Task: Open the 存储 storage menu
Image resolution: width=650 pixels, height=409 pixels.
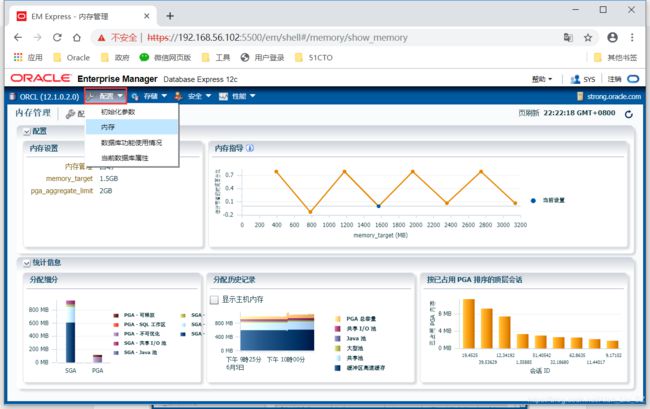Action: (149, 96)
